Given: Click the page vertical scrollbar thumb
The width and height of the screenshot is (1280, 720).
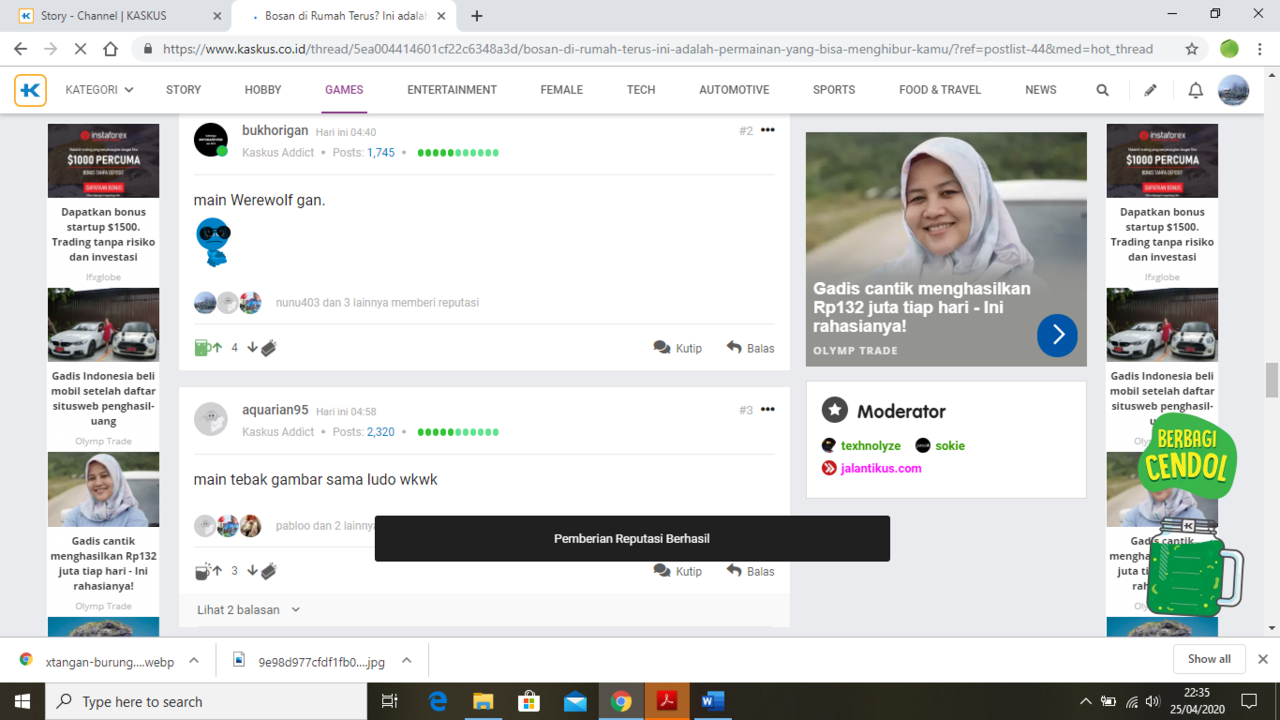Looking at the screenshot, I should coord(1272,381).
